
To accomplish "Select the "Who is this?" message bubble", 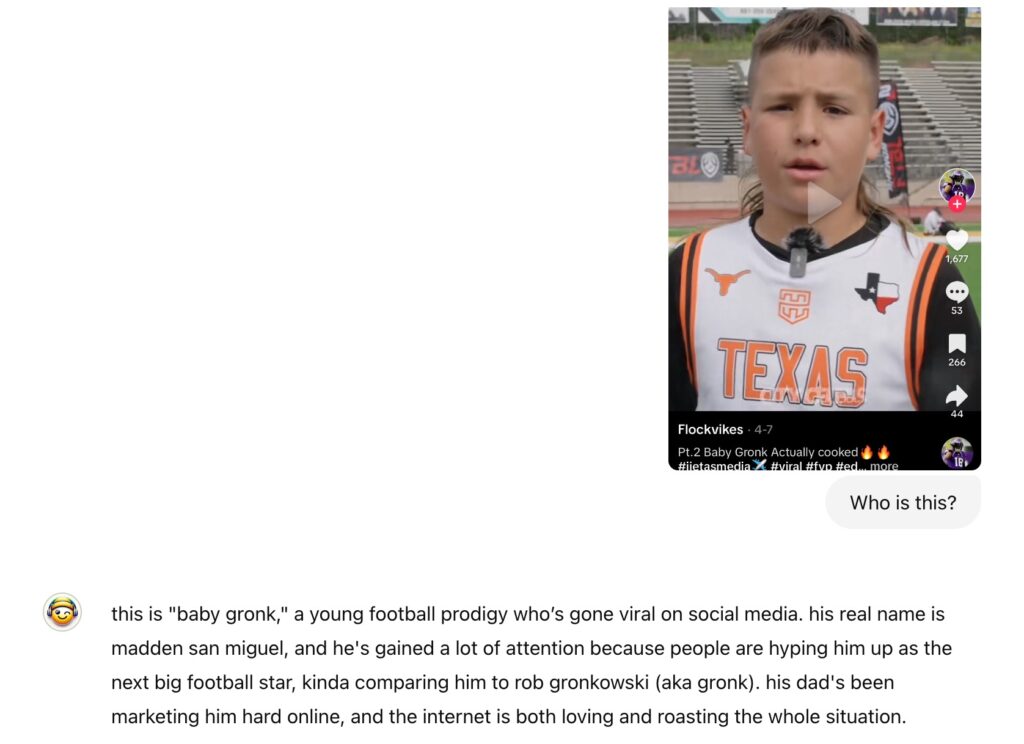I will (903, 502).
